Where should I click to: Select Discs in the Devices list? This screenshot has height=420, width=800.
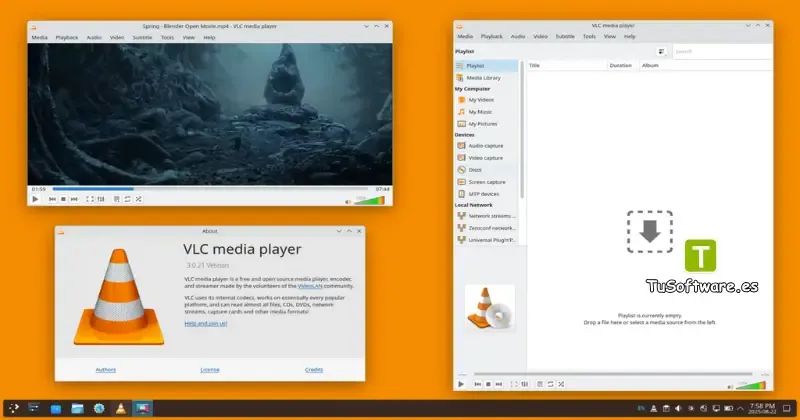486,170
